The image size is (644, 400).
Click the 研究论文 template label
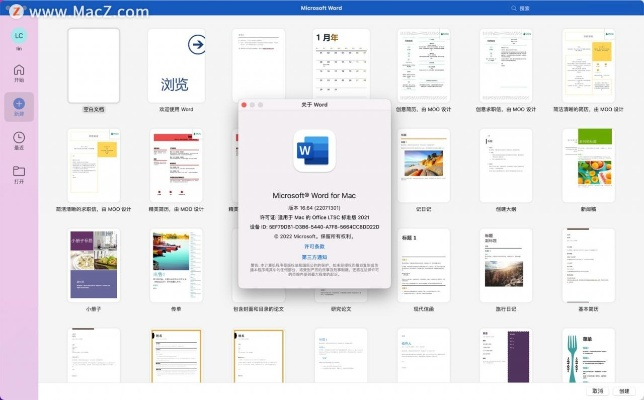click(341, 309)
